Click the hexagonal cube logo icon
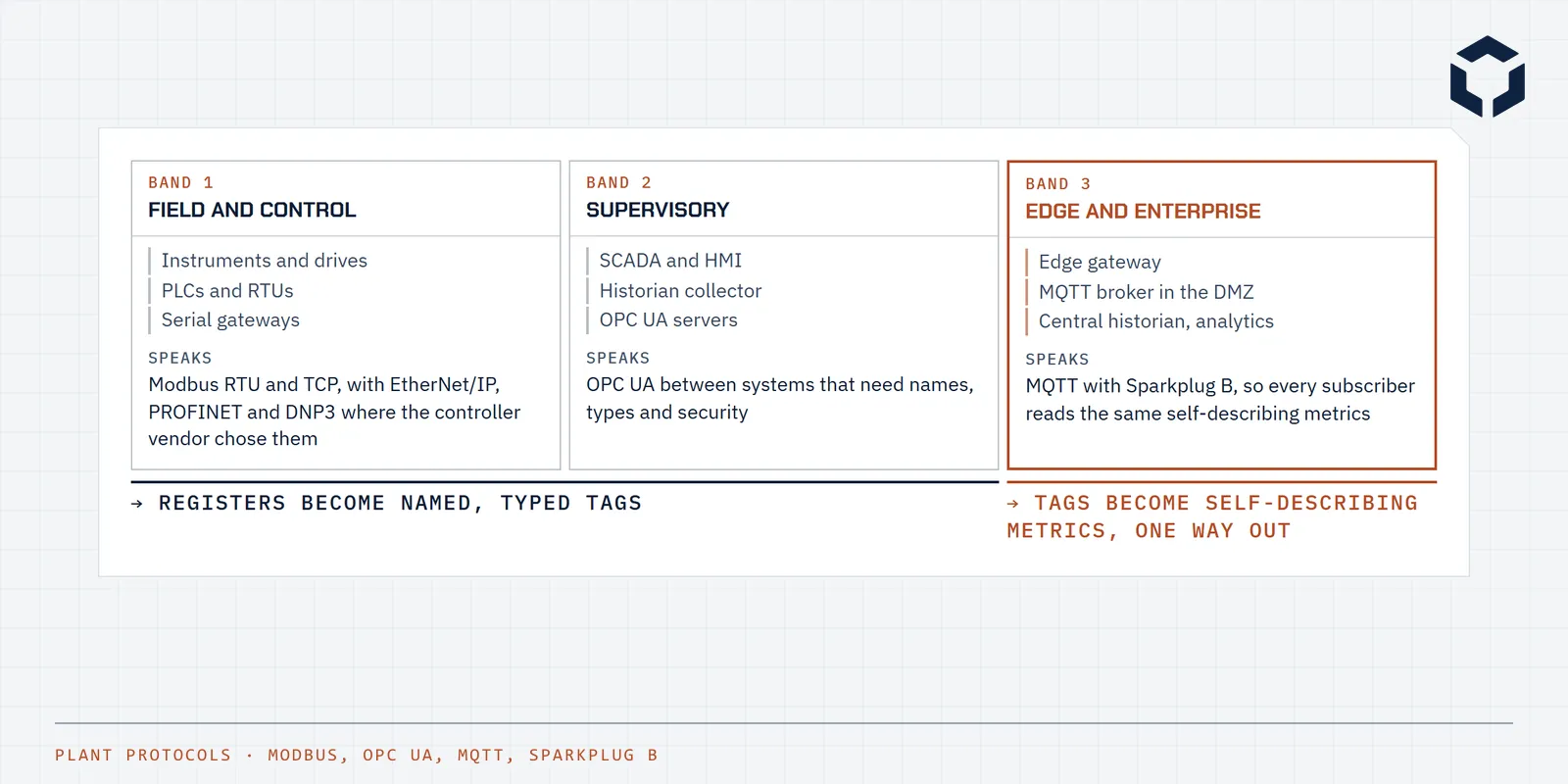The image size is (1568, 784). point(1488,76)
